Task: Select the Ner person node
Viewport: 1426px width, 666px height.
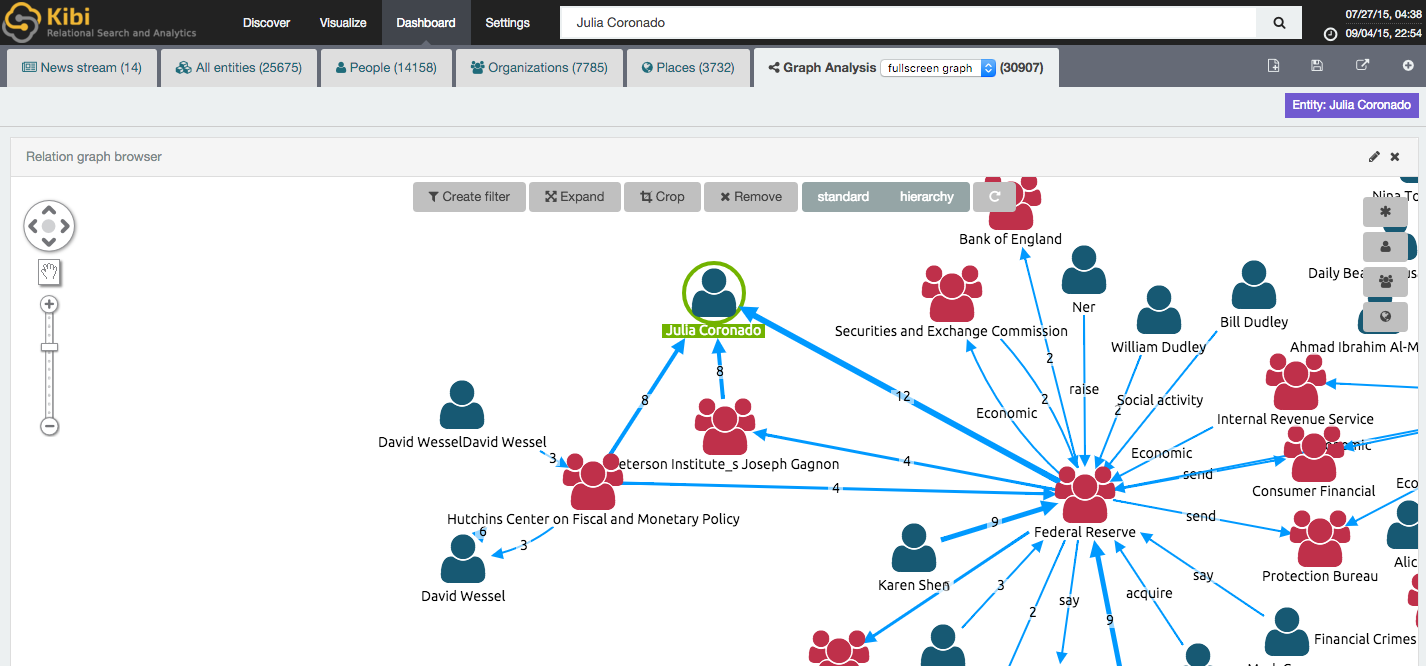Action: pos(1084,270)
